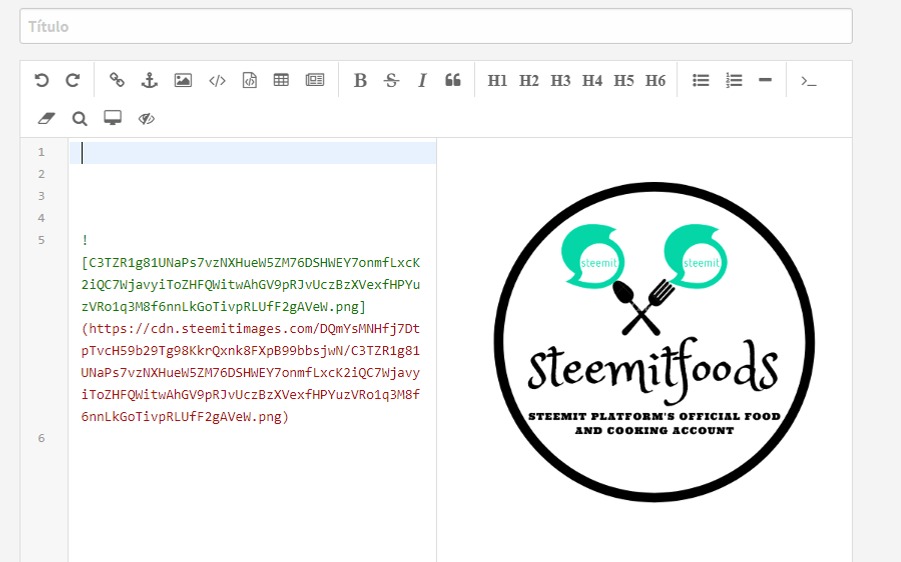Open search with the magnifier icon

pyautogui.click(x=79, y=118)
